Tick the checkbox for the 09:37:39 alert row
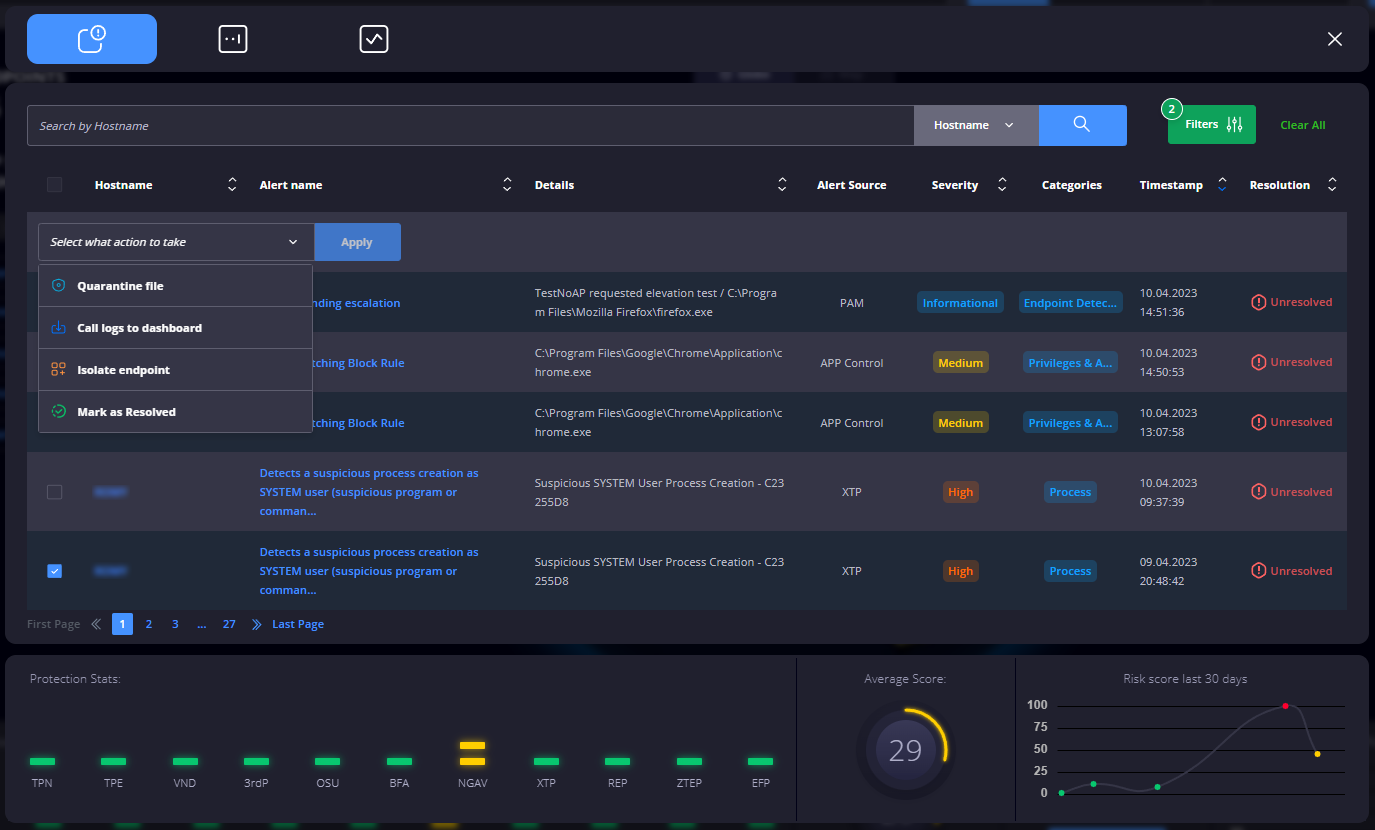The image size is (1375, 830). click(55, 492)
